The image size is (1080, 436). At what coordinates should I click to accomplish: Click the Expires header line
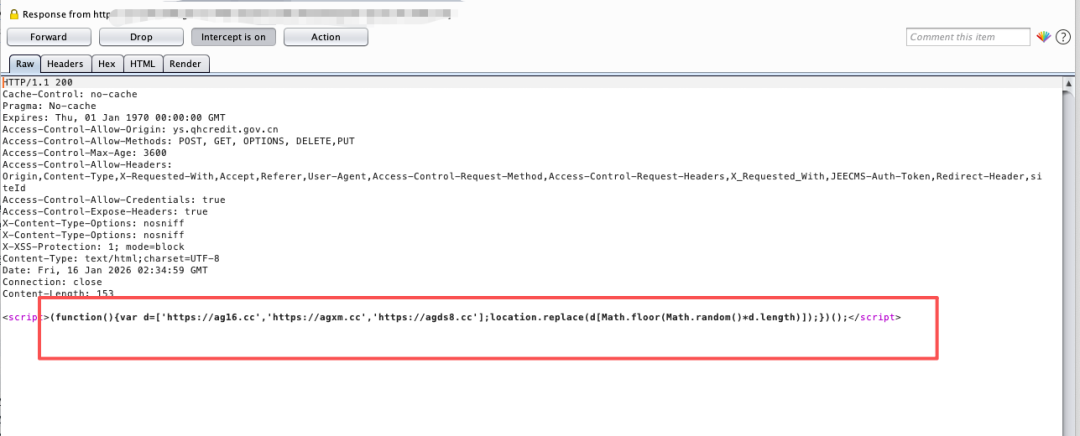click(x=114, y=118)
